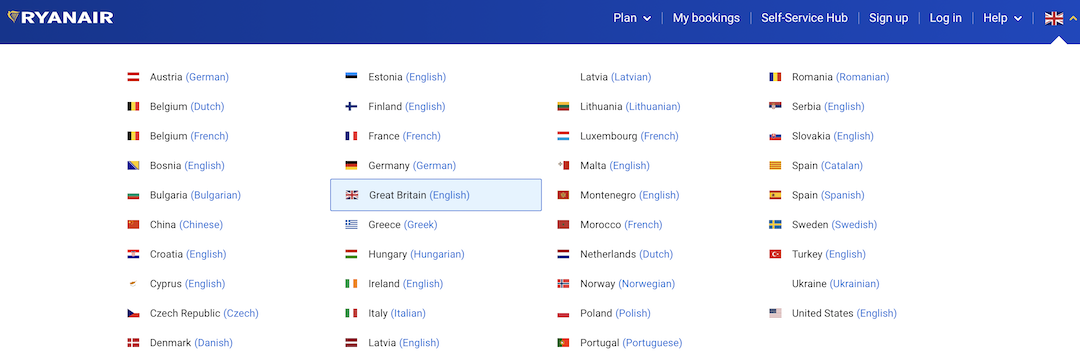The image size is (1080, 364).
Task: Click the Austria flag icon
Action: point(134,77)
